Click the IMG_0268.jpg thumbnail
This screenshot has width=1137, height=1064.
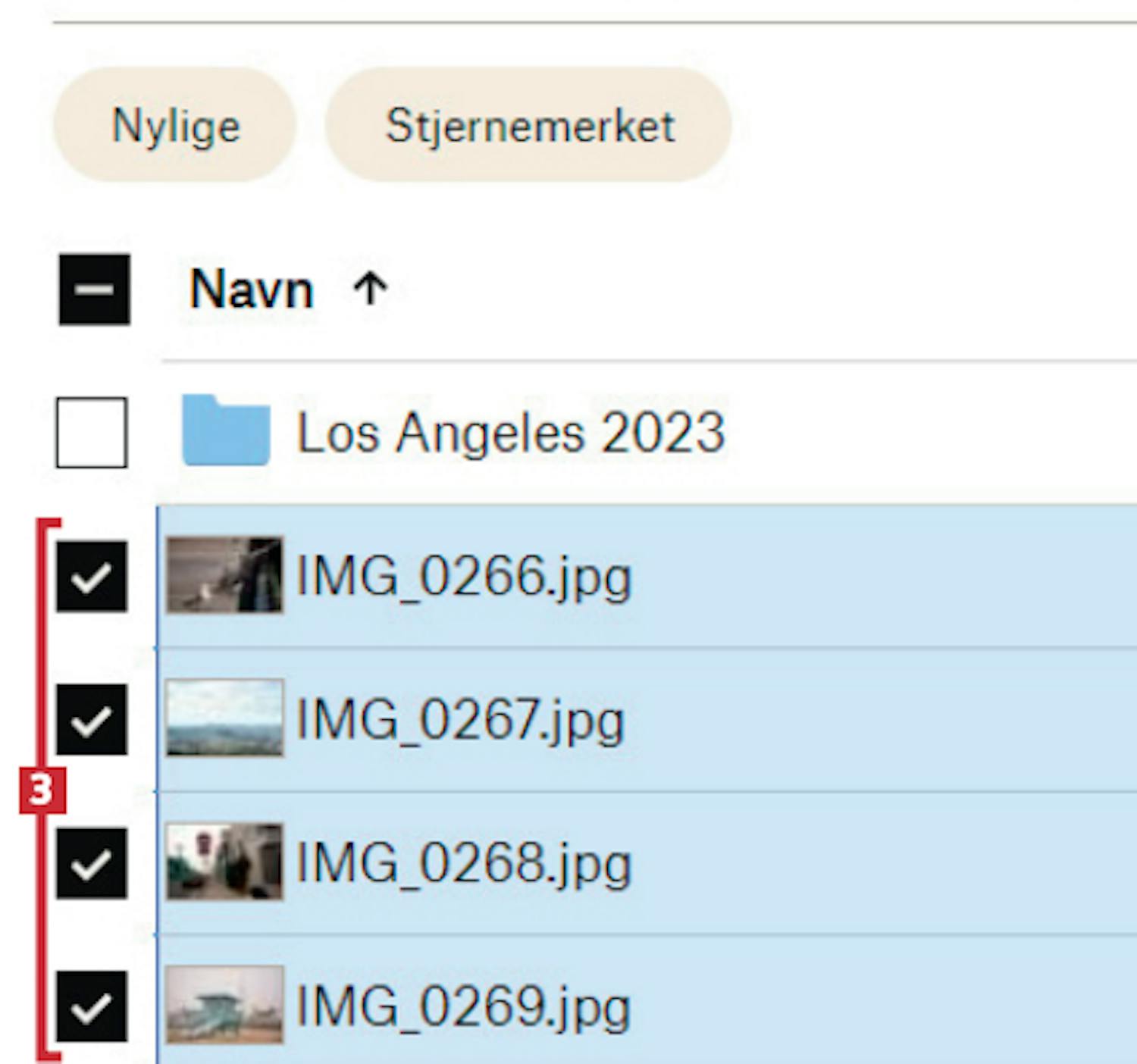coord(224,862)
